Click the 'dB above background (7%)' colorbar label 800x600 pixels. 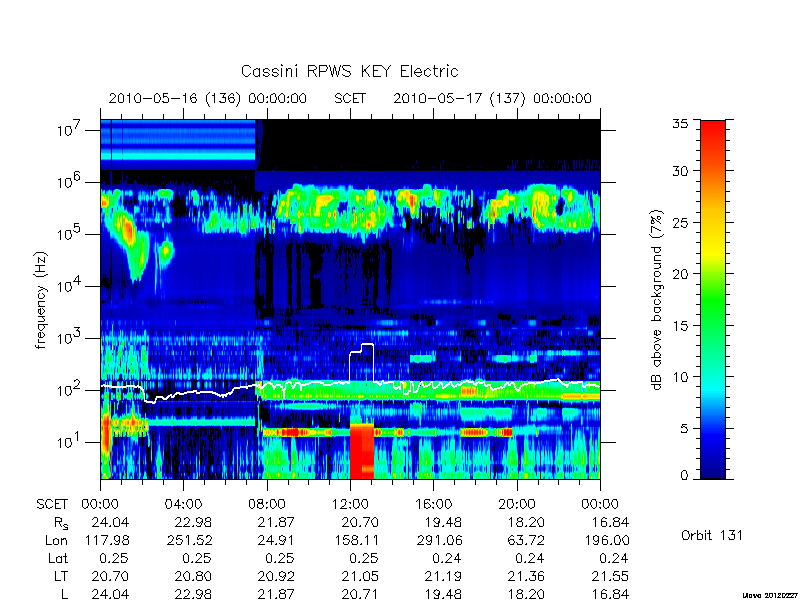point(658,300)
